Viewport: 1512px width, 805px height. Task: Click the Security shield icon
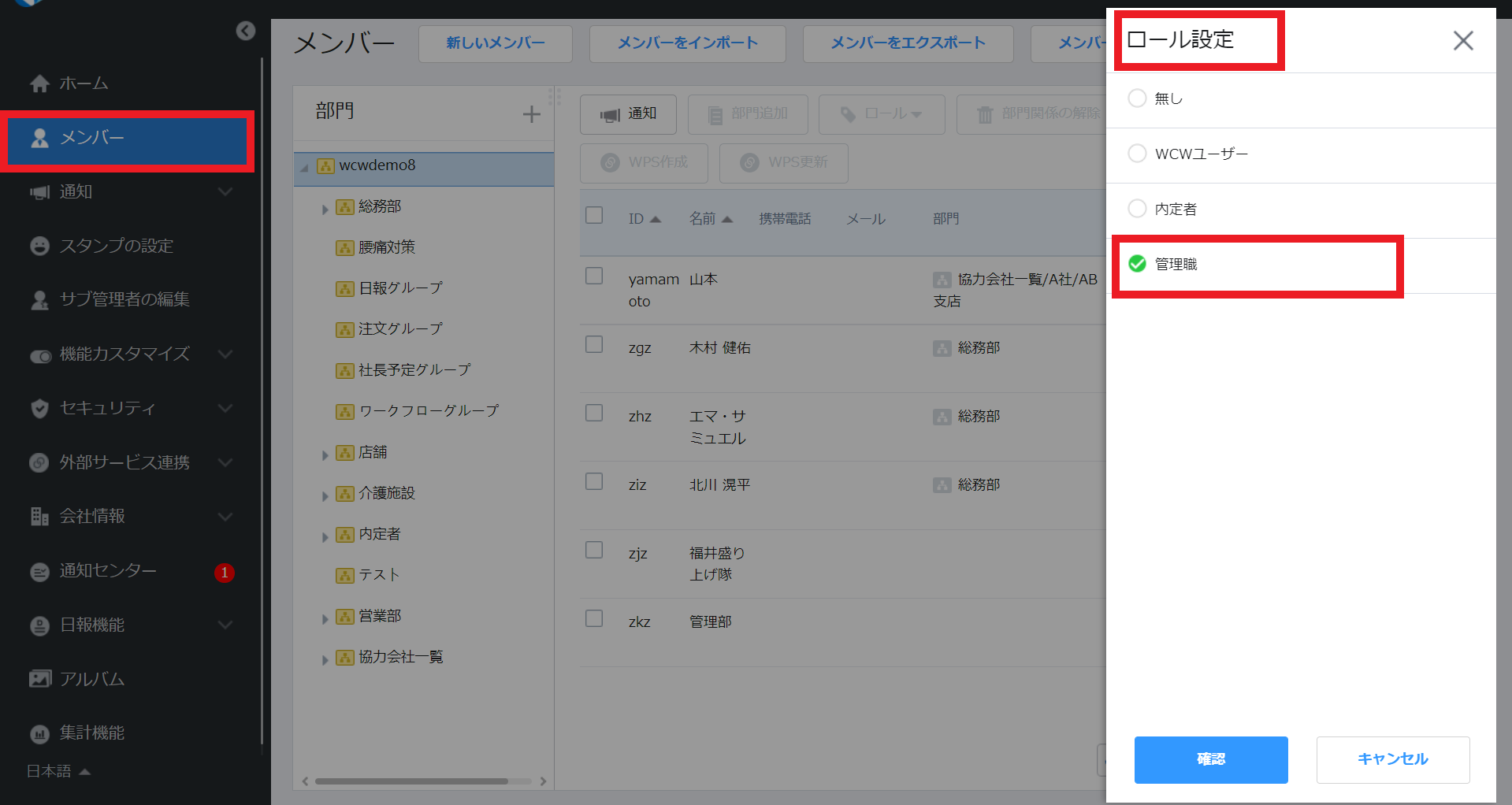(39, 408)
